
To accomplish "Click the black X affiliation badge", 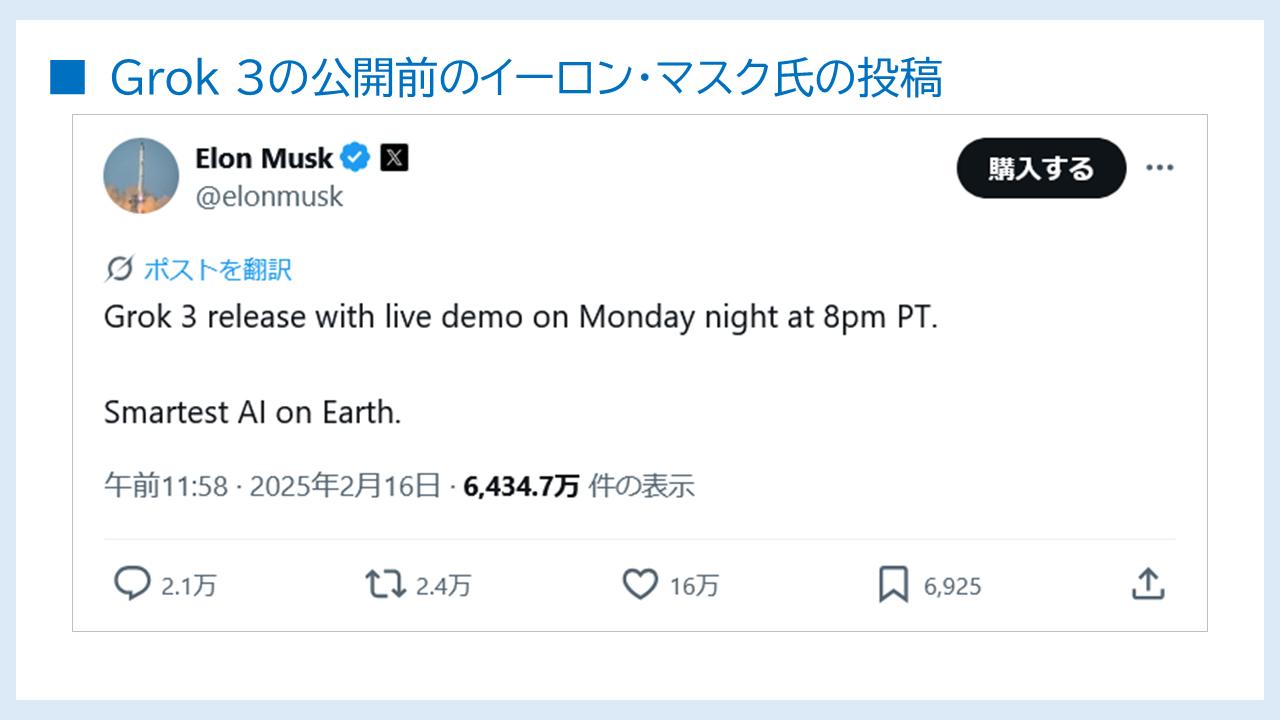I will click(x=395, y=158).
